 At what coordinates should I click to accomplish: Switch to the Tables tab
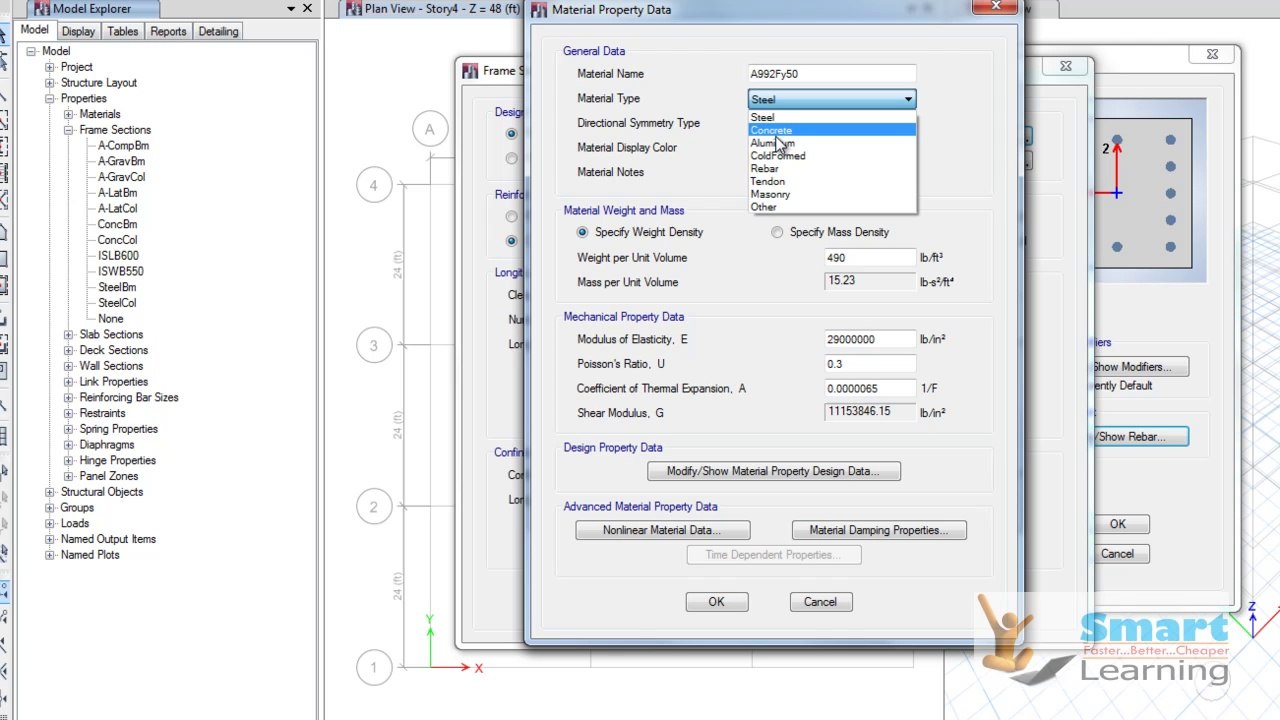click(x=123, y=31)
